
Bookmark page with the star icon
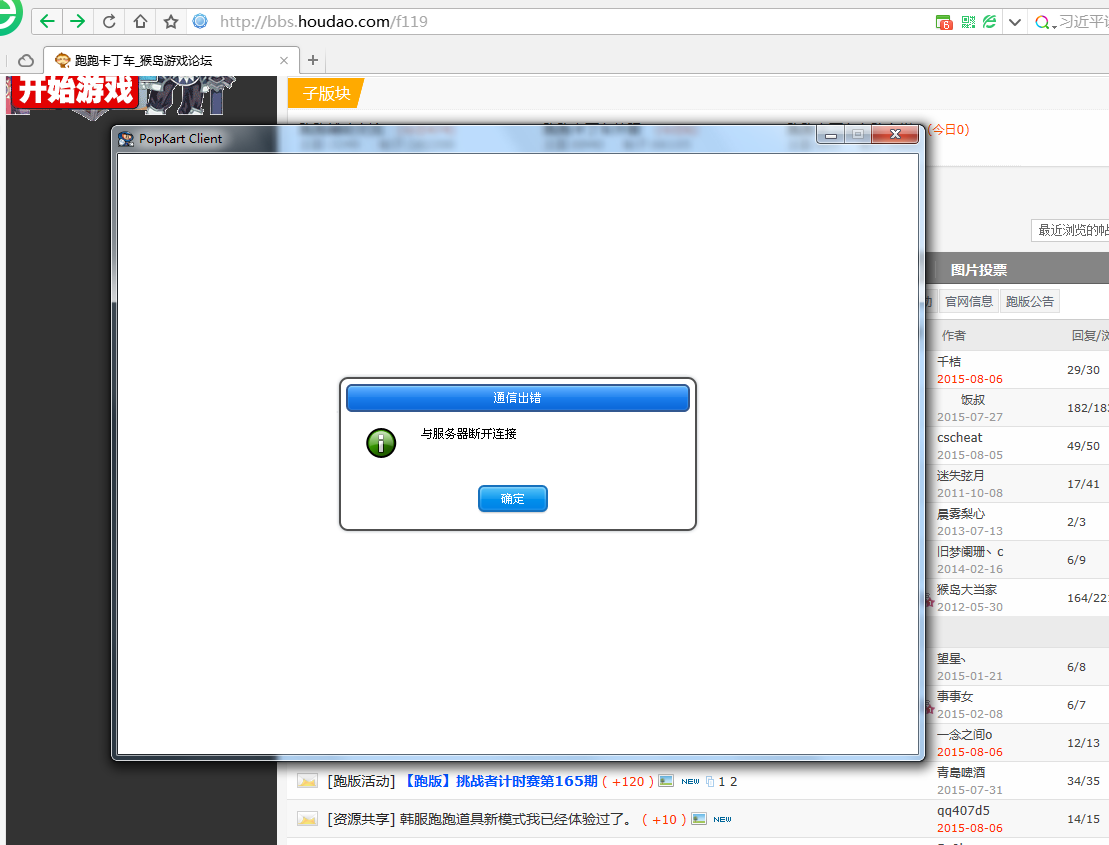click(170, 21)
